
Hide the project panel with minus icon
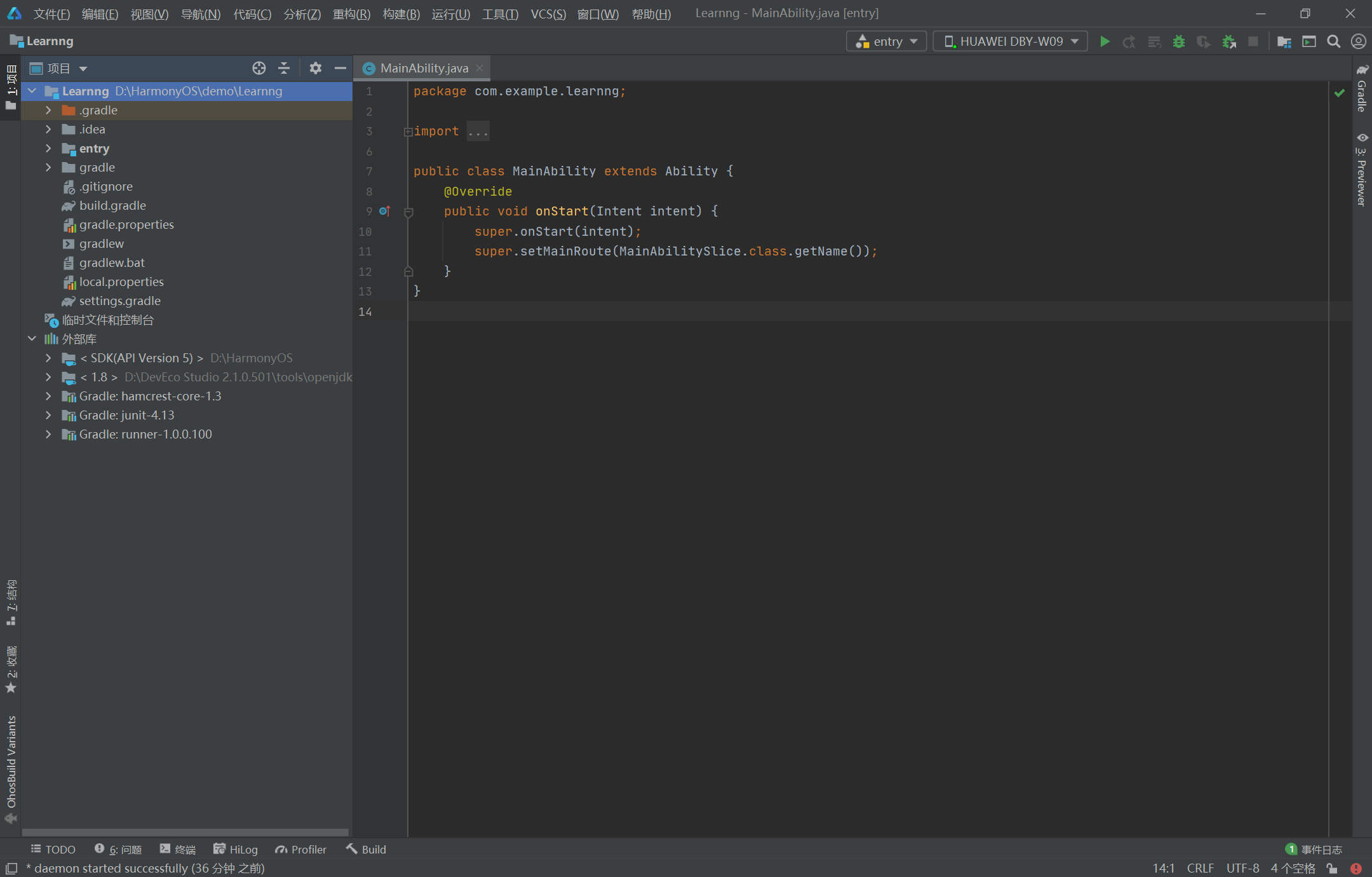point(340,68)
